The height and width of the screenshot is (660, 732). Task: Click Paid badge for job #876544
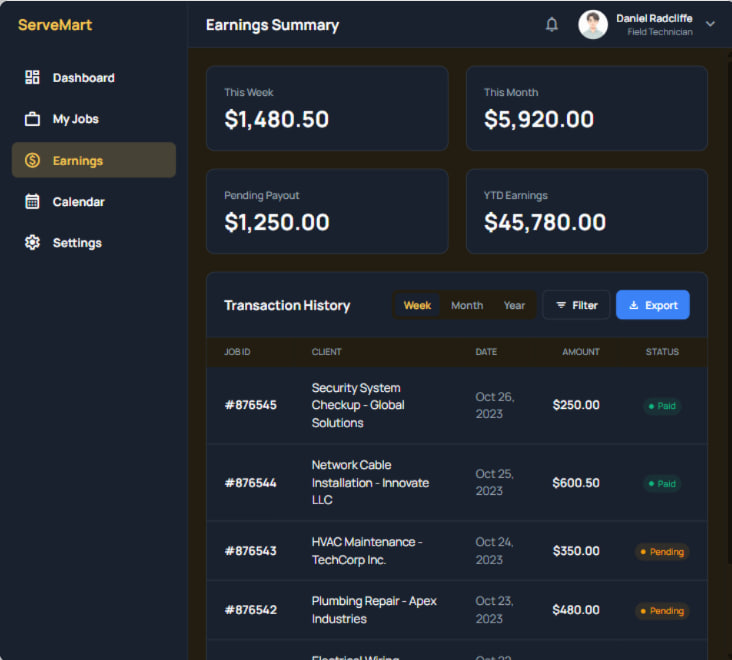[662, 484]
